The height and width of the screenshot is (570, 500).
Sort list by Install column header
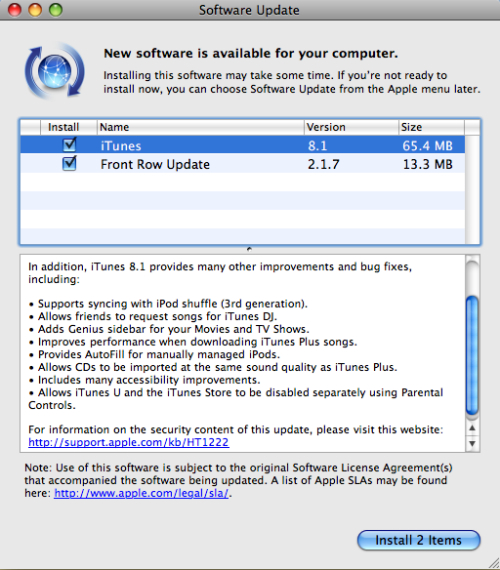pos(68,127)
